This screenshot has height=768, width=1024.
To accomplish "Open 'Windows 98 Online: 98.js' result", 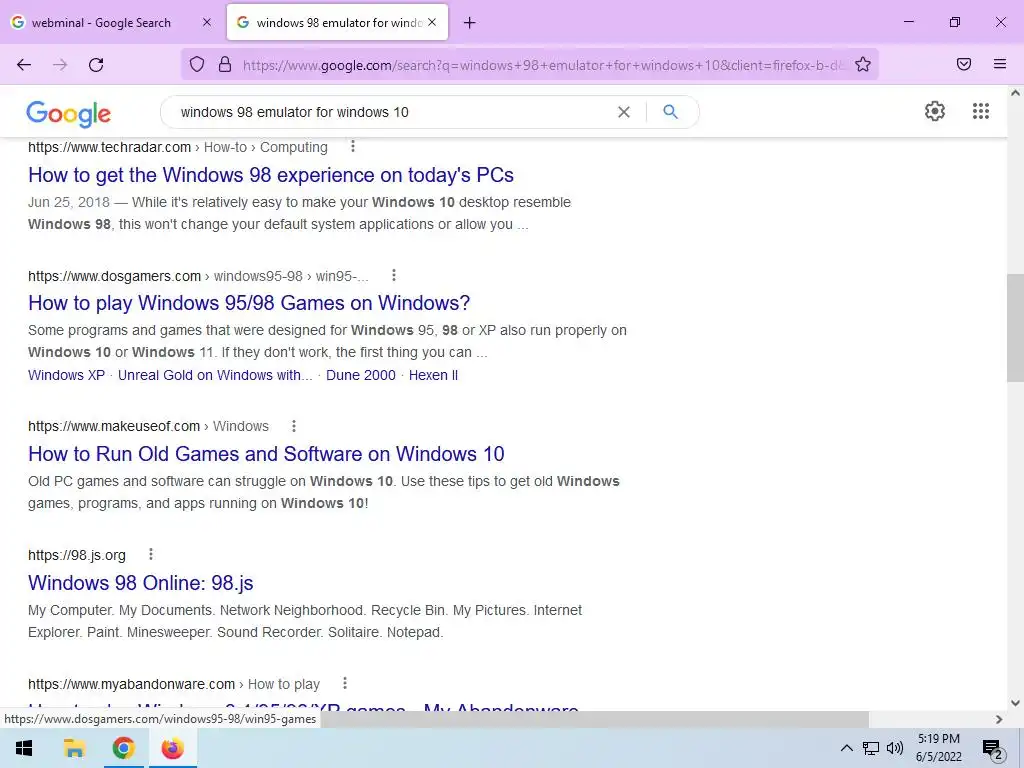I will (140, 583).
